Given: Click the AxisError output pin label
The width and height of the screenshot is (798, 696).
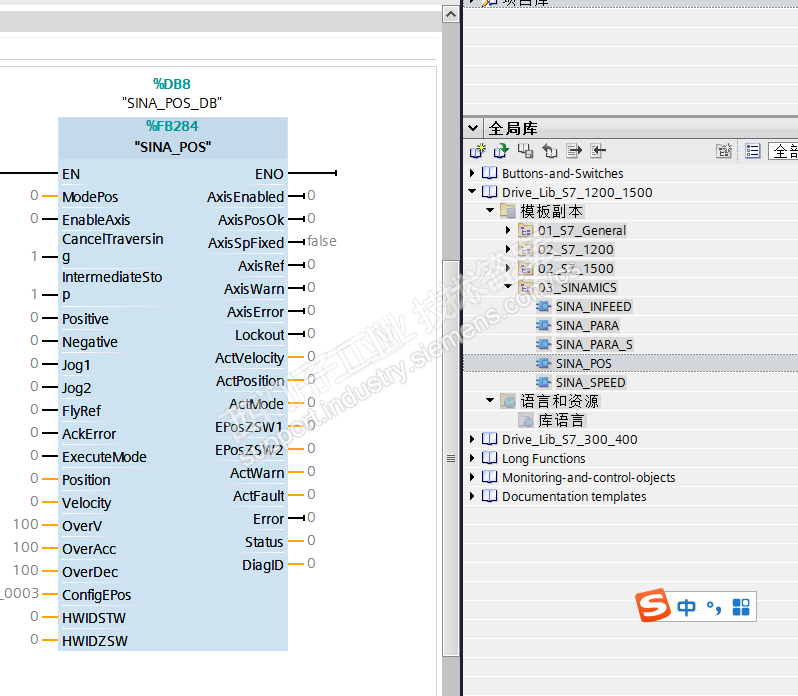Looking at the screenshot, I should coord(255,312).
